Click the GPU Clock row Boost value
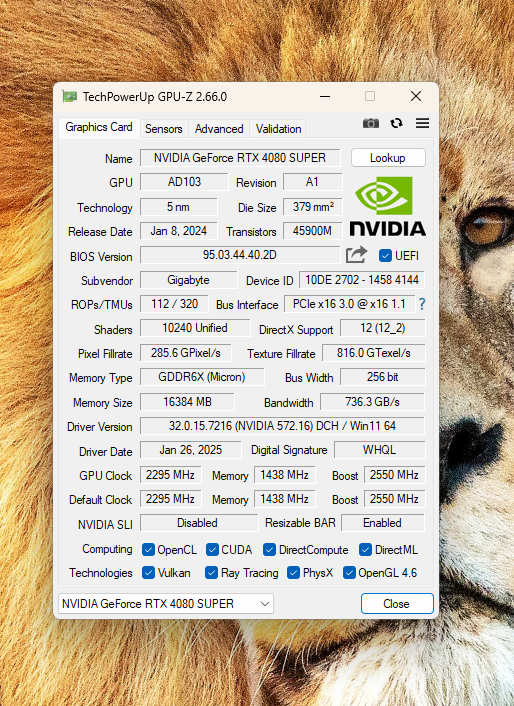514x706 pixels. pyautogui.click(x=394, y=475)
